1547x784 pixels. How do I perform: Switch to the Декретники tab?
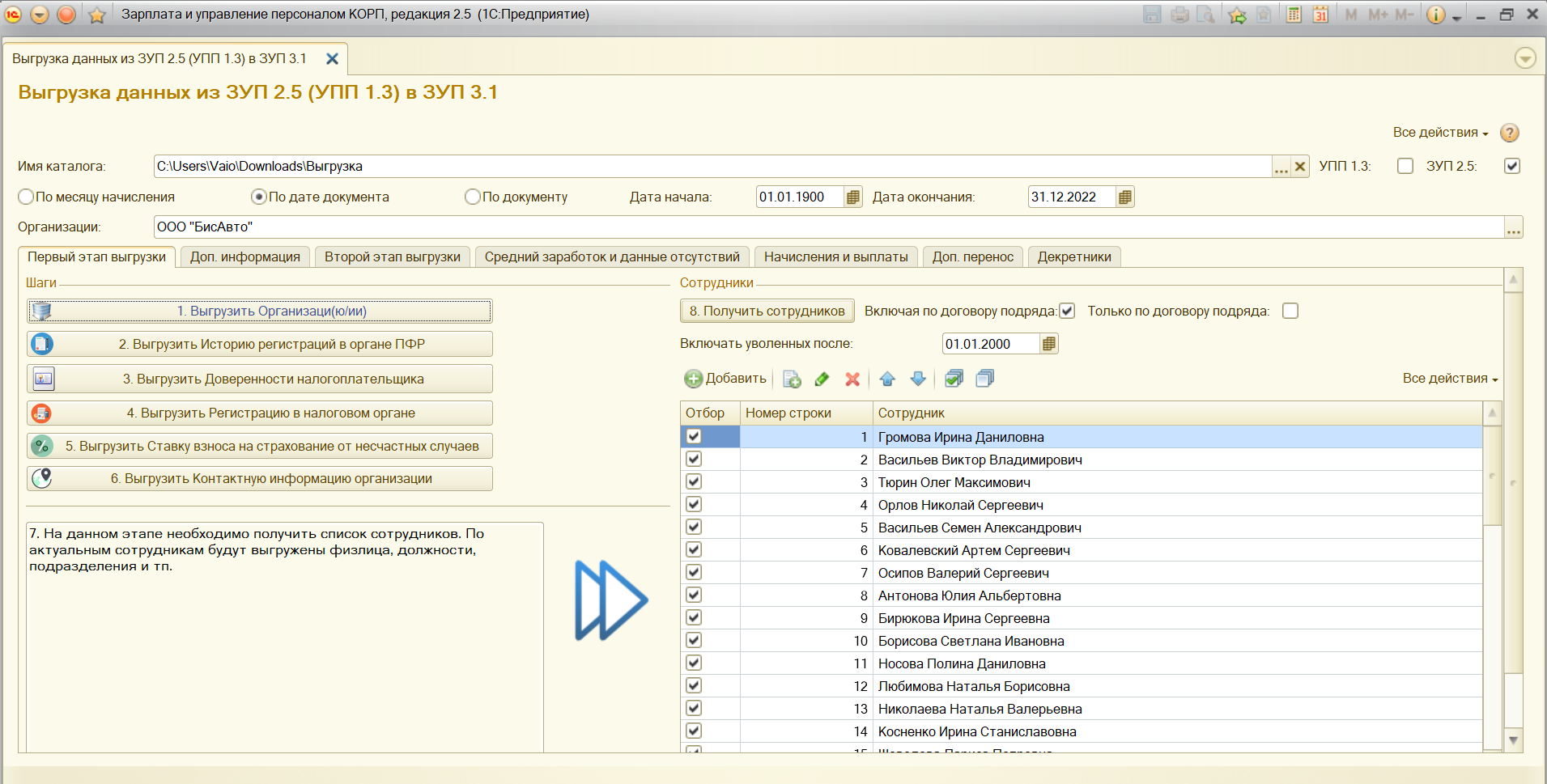coord(1074,257)
